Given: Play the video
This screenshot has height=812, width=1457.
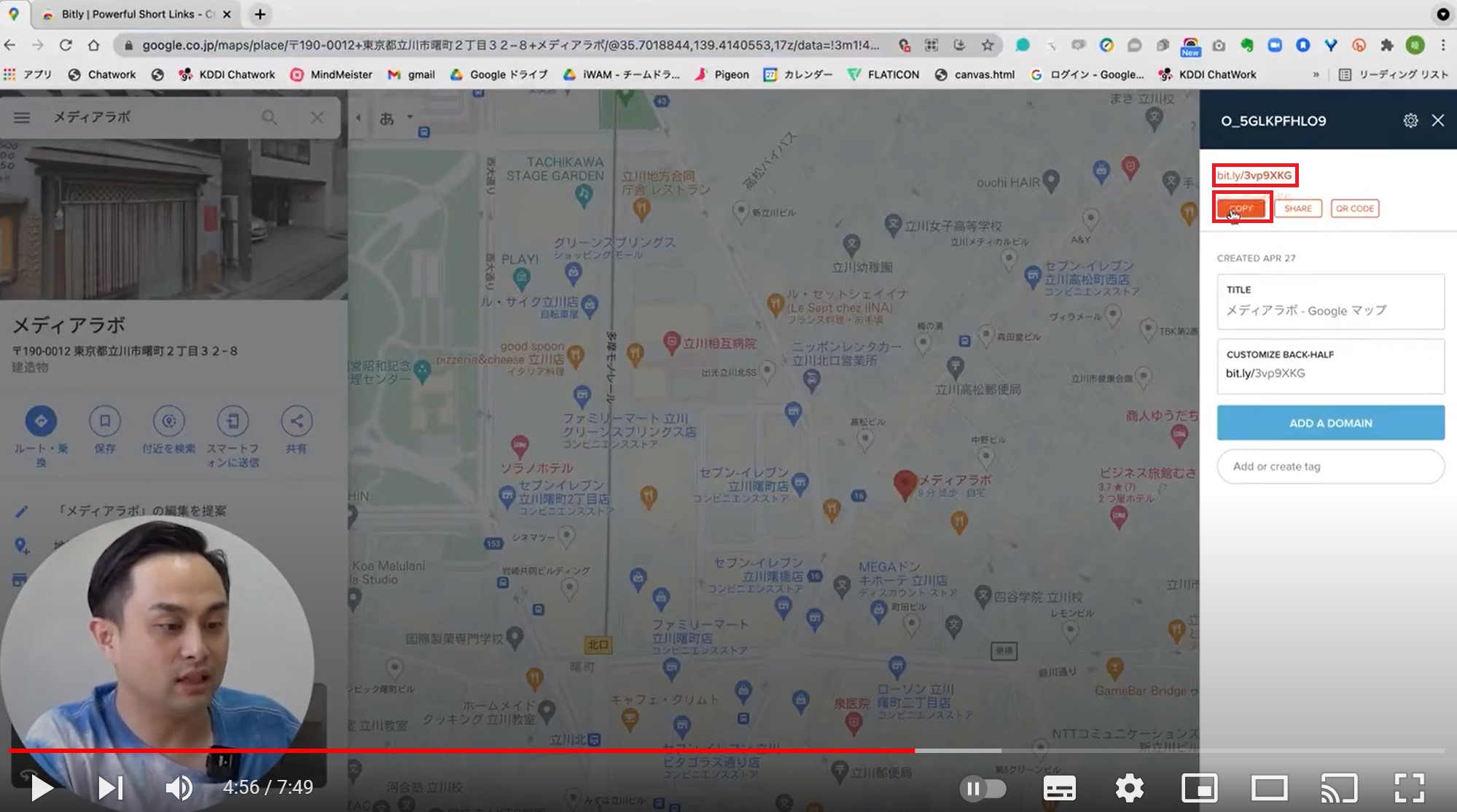Looking at the screenshot, I should click(x=42, y=787).
